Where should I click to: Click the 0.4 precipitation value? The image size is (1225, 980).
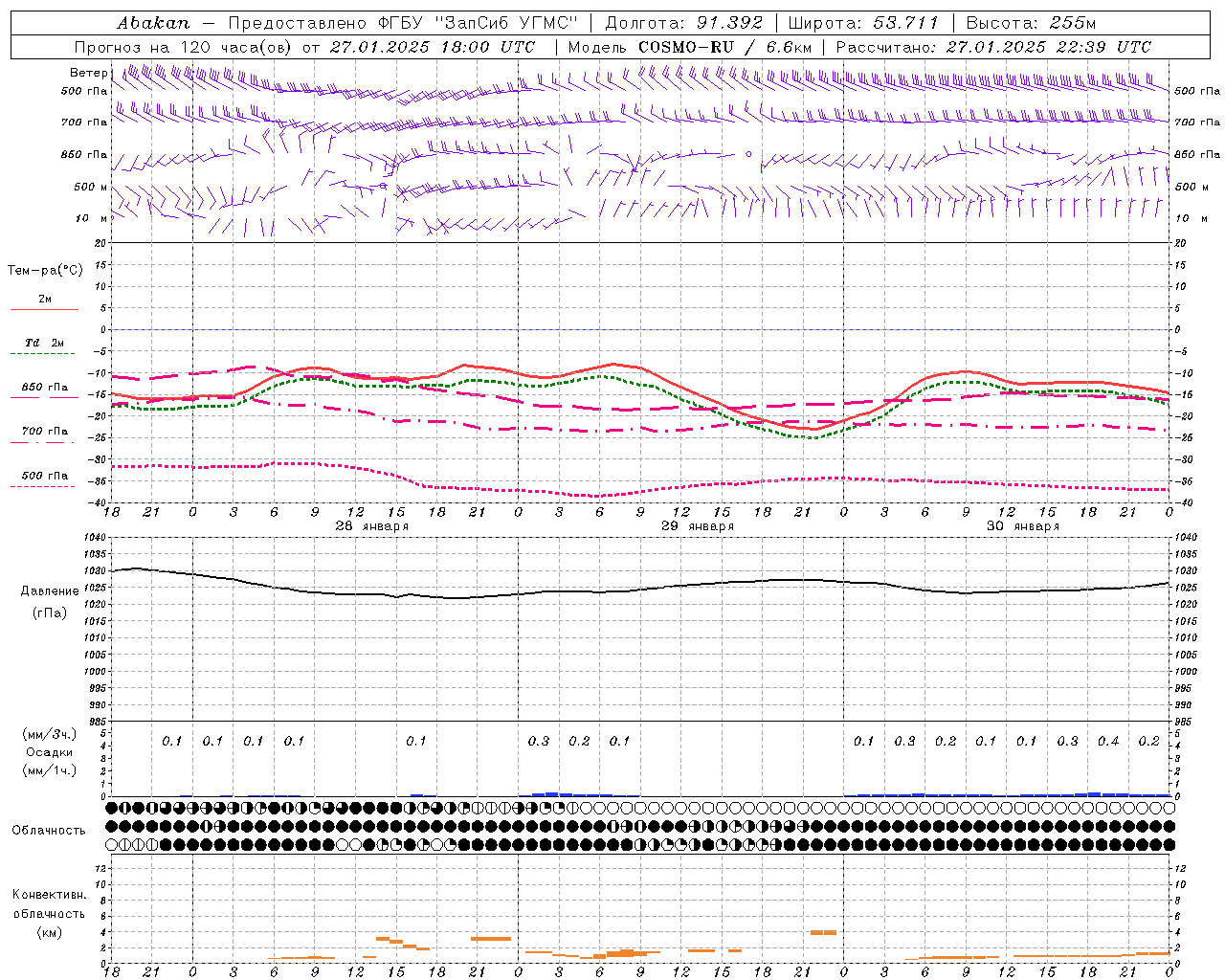tap(1108, 741)
